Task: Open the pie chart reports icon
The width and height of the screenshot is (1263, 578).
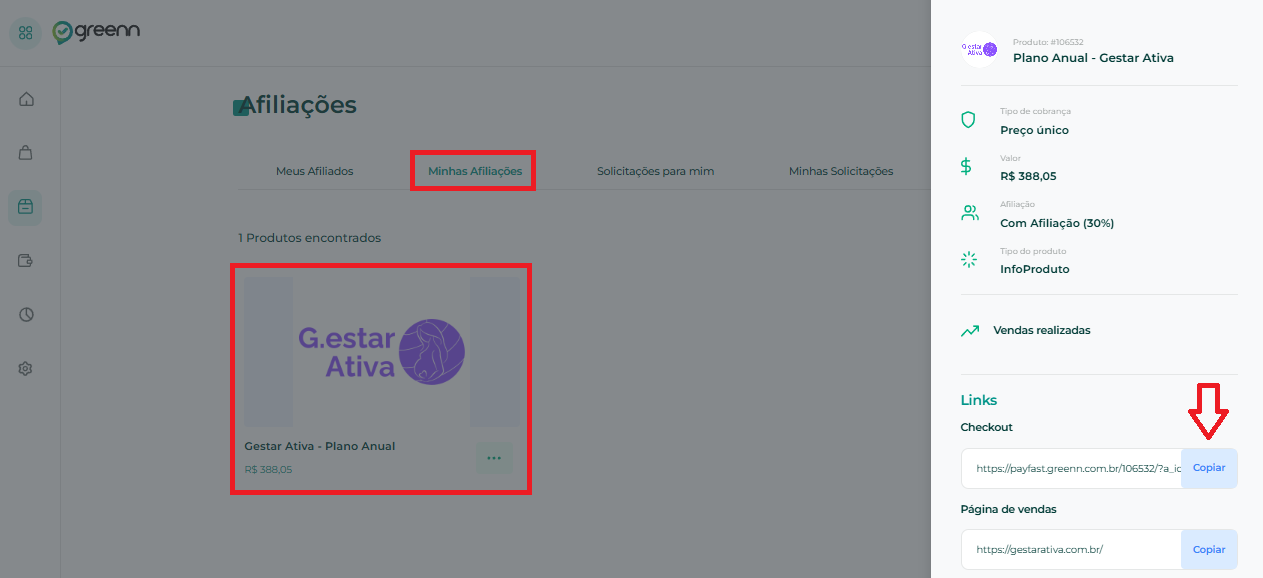Action: [26, 315]
